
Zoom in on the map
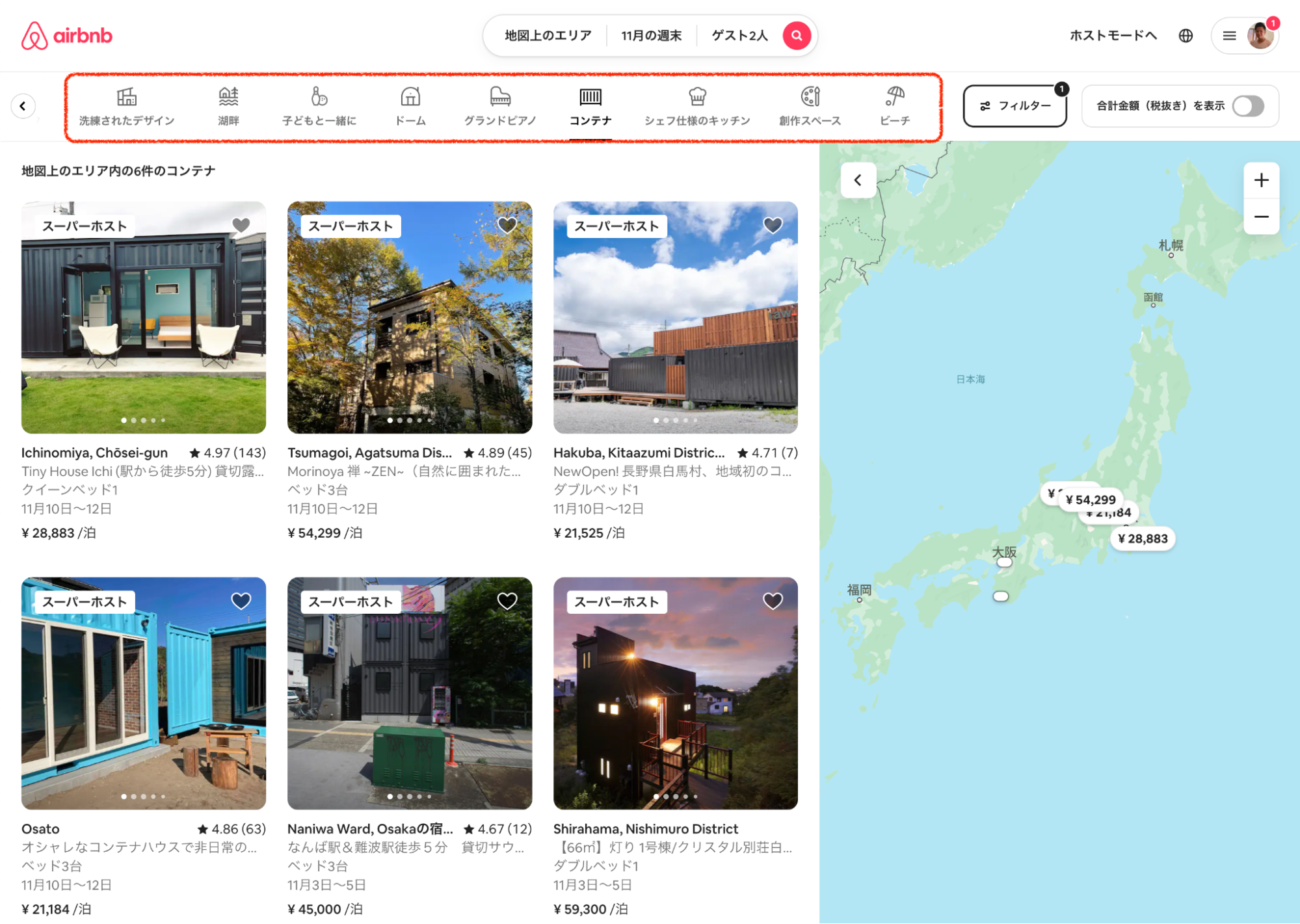point(1261,180)
